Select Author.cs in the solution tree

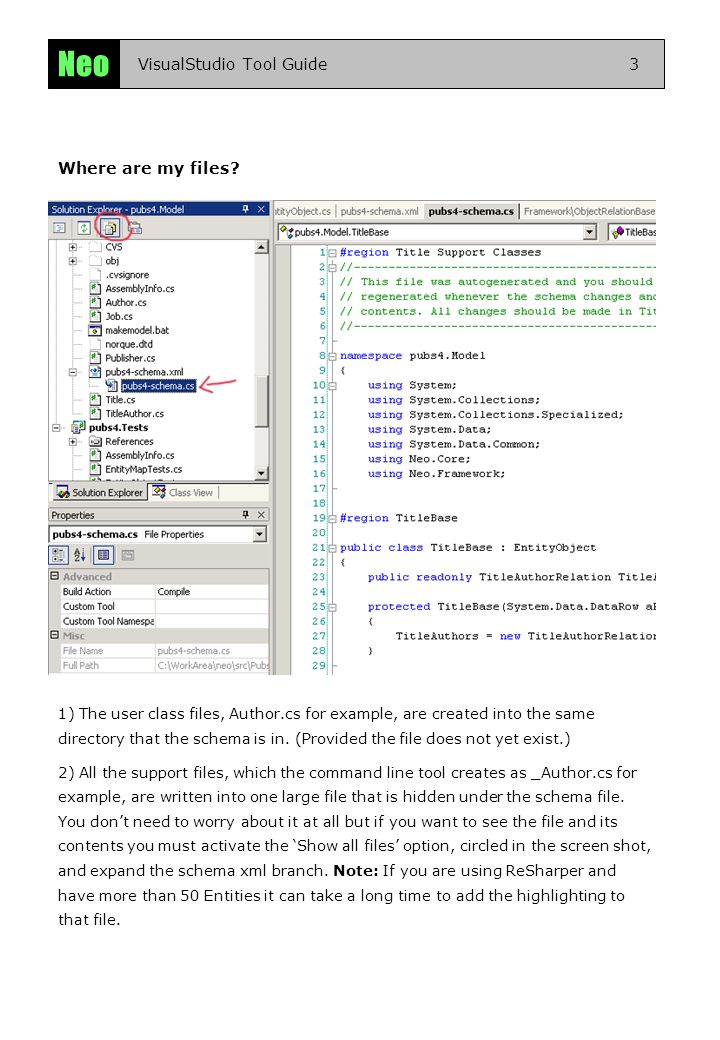pyautogui.click(x=126, y=302)
